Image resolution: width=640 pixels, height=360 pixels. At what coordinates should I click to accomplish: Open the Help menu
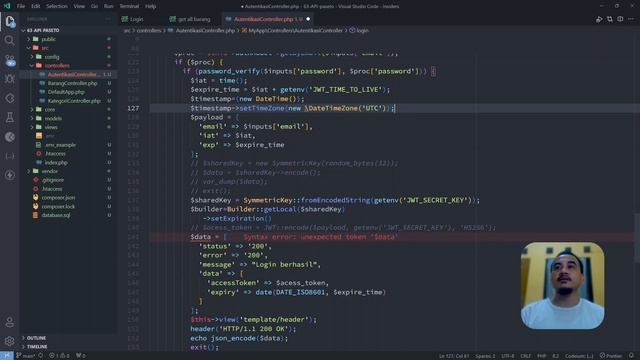click(x=151, y=6)
